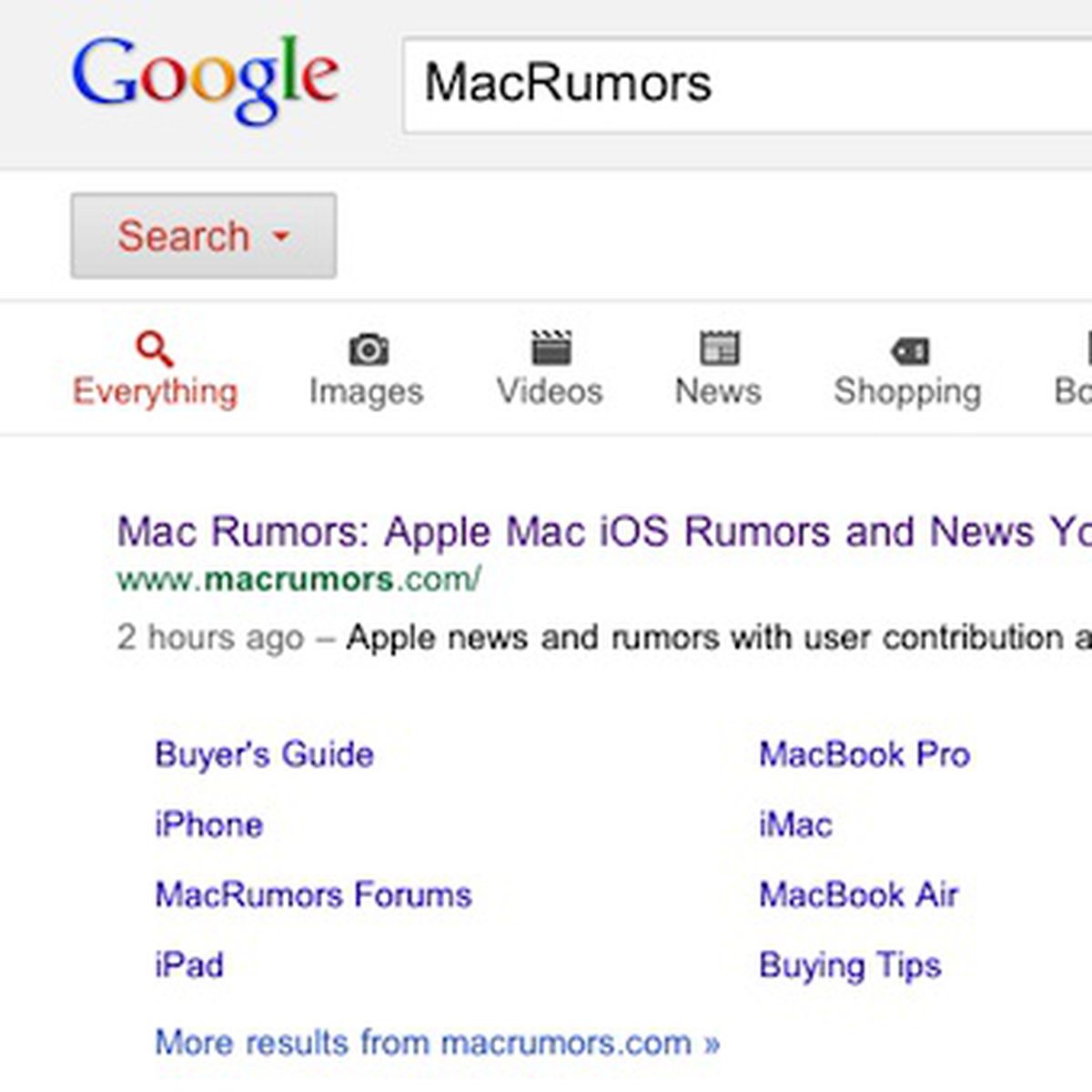Click the News newspaper icon

(x=719, y=348)
